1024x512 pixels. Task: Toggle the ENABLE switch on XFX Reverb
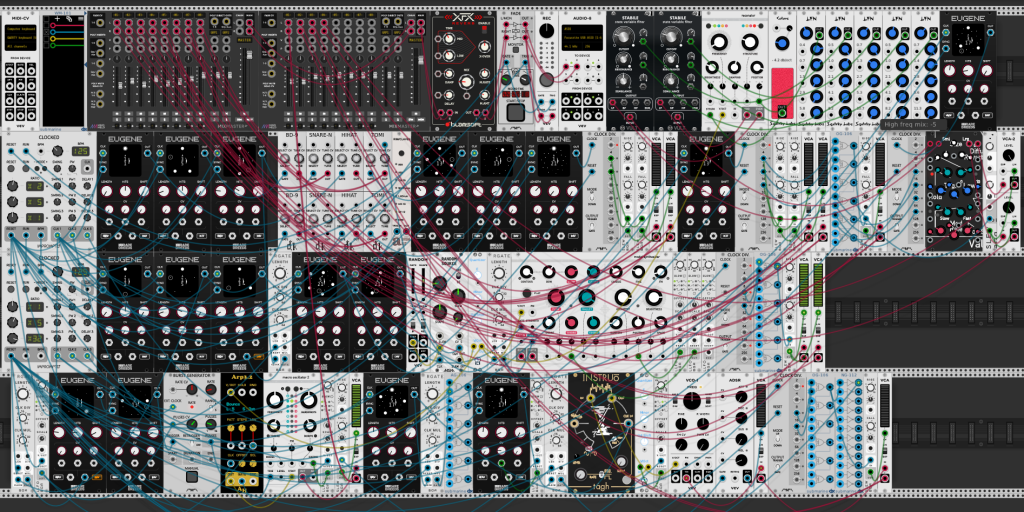point(485,29)
